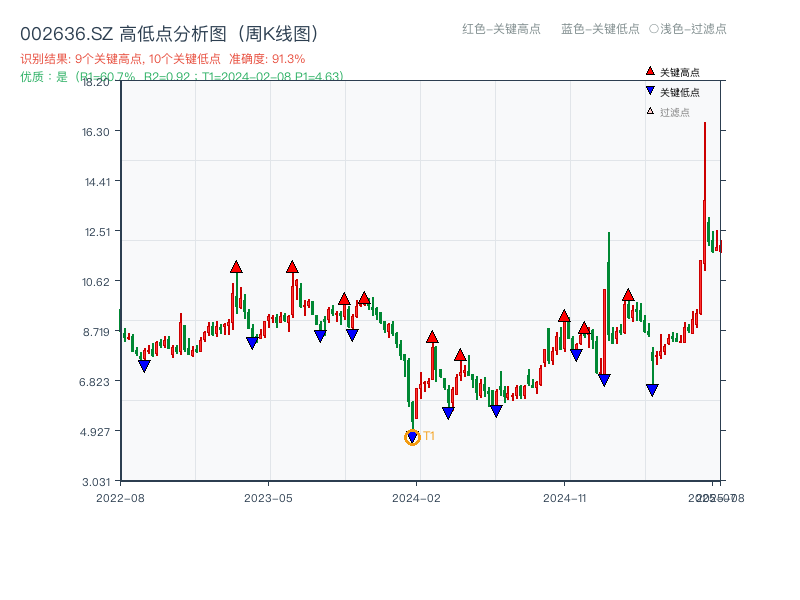Click the 6.823 y-axis price label
The image size is (800, 600).
[94, 382]
